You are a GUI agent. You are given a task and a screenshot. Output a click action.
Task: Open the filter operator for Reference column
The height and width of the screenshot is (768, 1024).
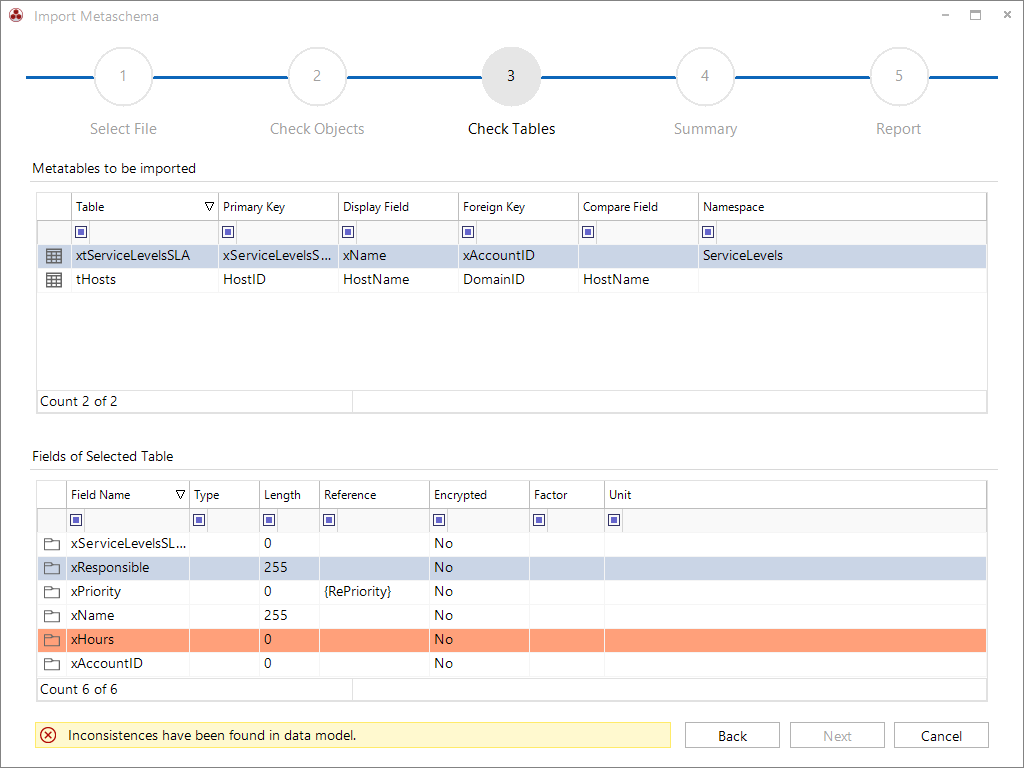pyautogui.click(x=329, y=520)
